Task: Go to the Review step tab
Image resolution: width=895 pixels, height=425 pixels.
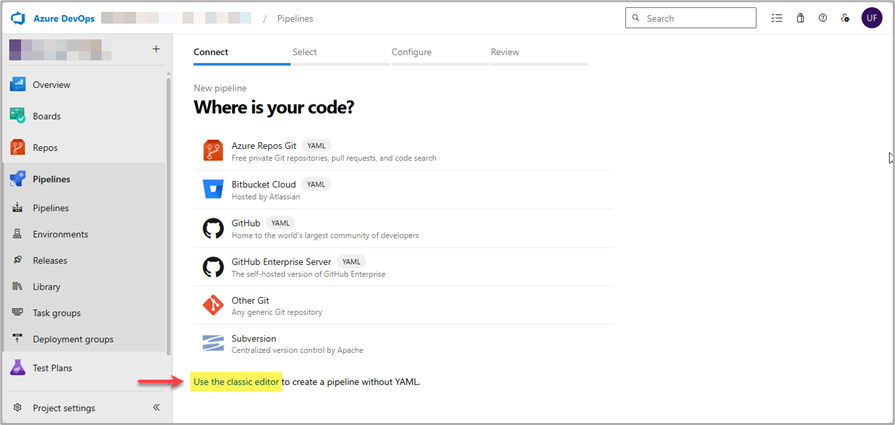Action: [505, 52]
